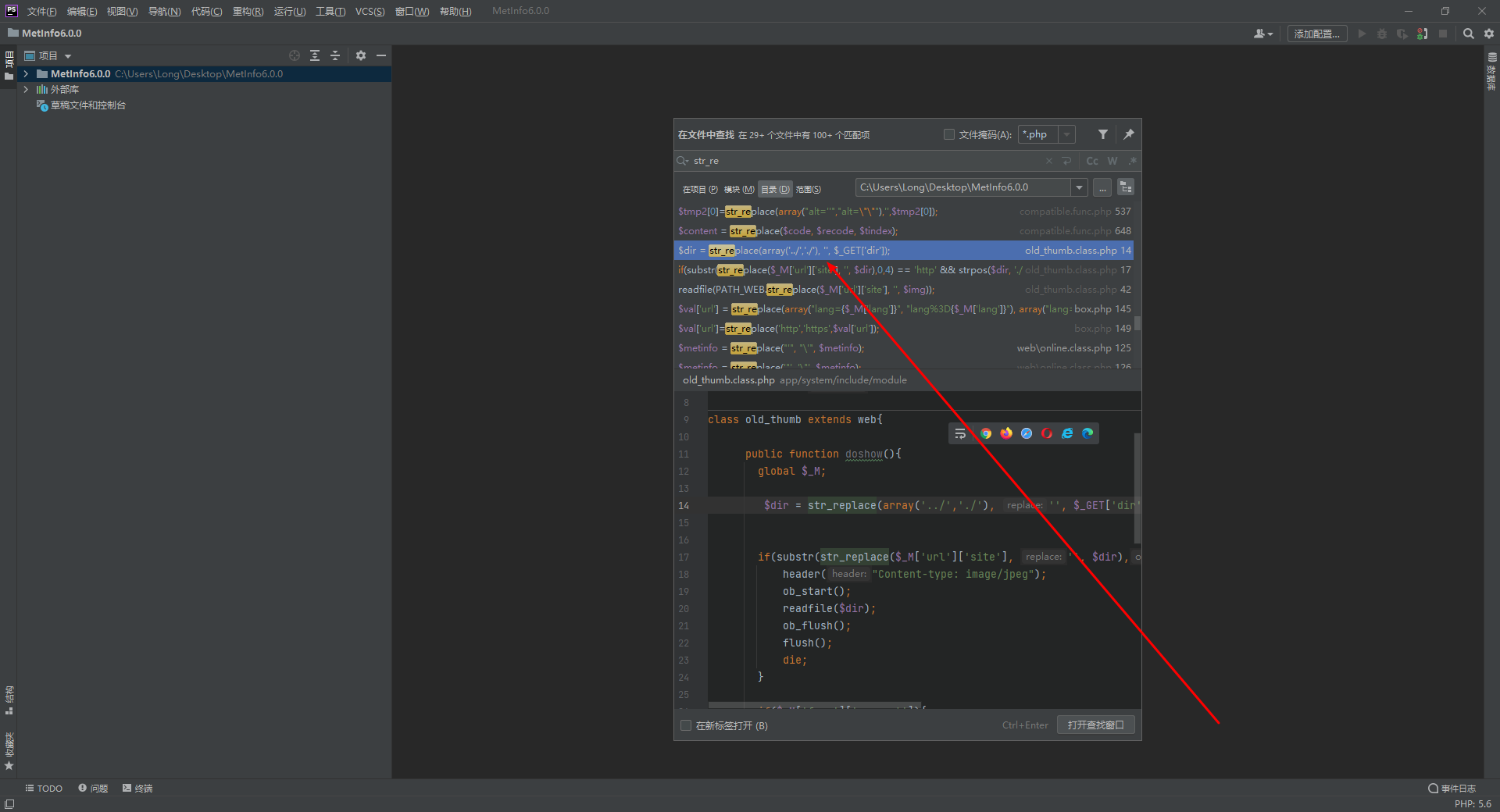Open preview in Internet Explorer icon

[1067, 433]
